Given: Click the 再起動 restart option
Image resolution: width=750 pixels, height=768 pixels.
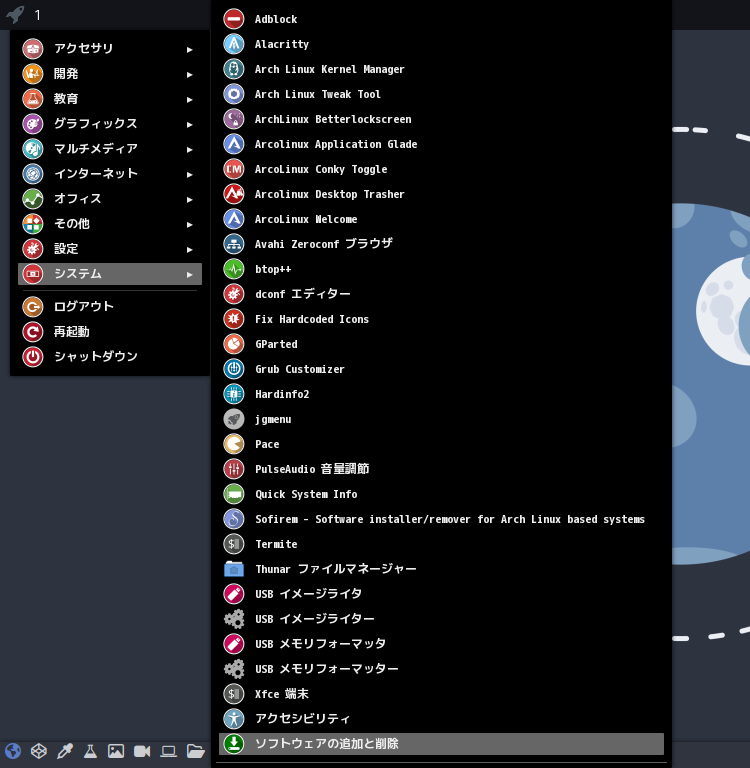Looking at the screenshot, I should pos(71,332).
